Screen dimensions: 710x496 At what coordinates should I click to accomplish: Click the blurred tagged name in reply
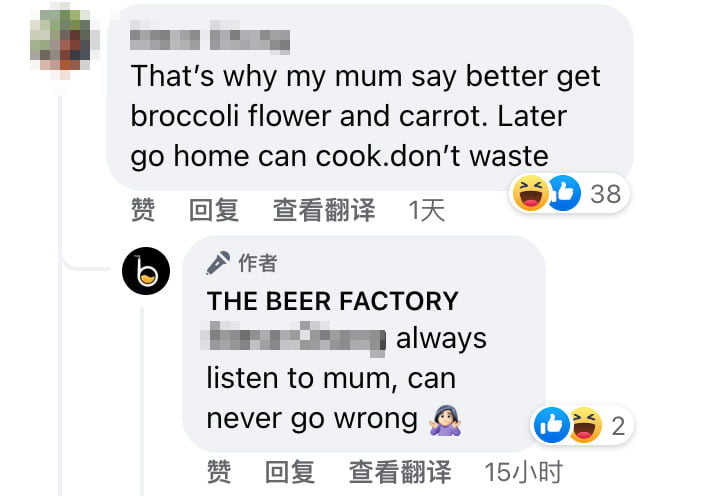tap(293, 339)
